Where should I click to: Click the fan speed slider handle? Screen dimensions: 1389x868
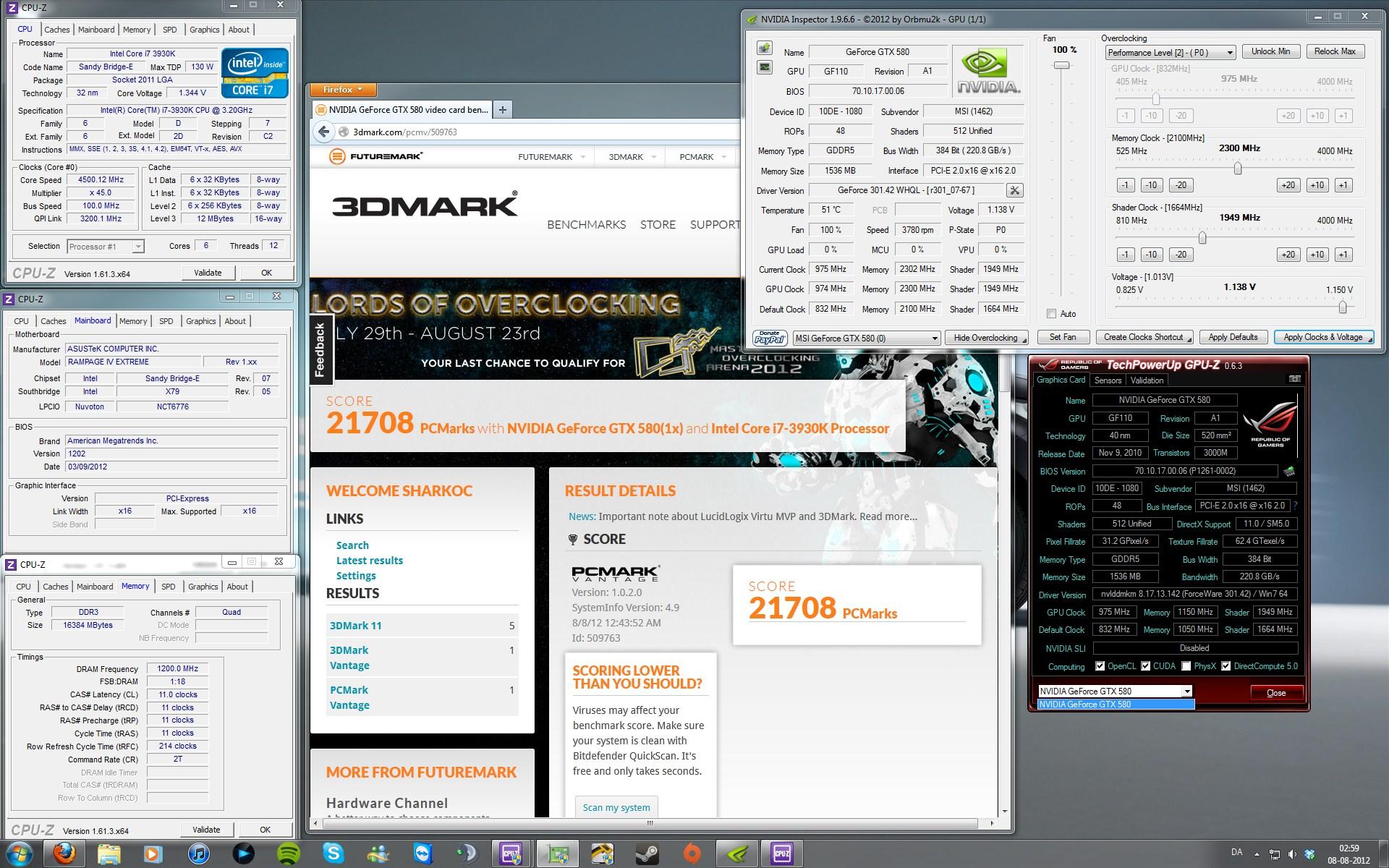pos(1061,66)
